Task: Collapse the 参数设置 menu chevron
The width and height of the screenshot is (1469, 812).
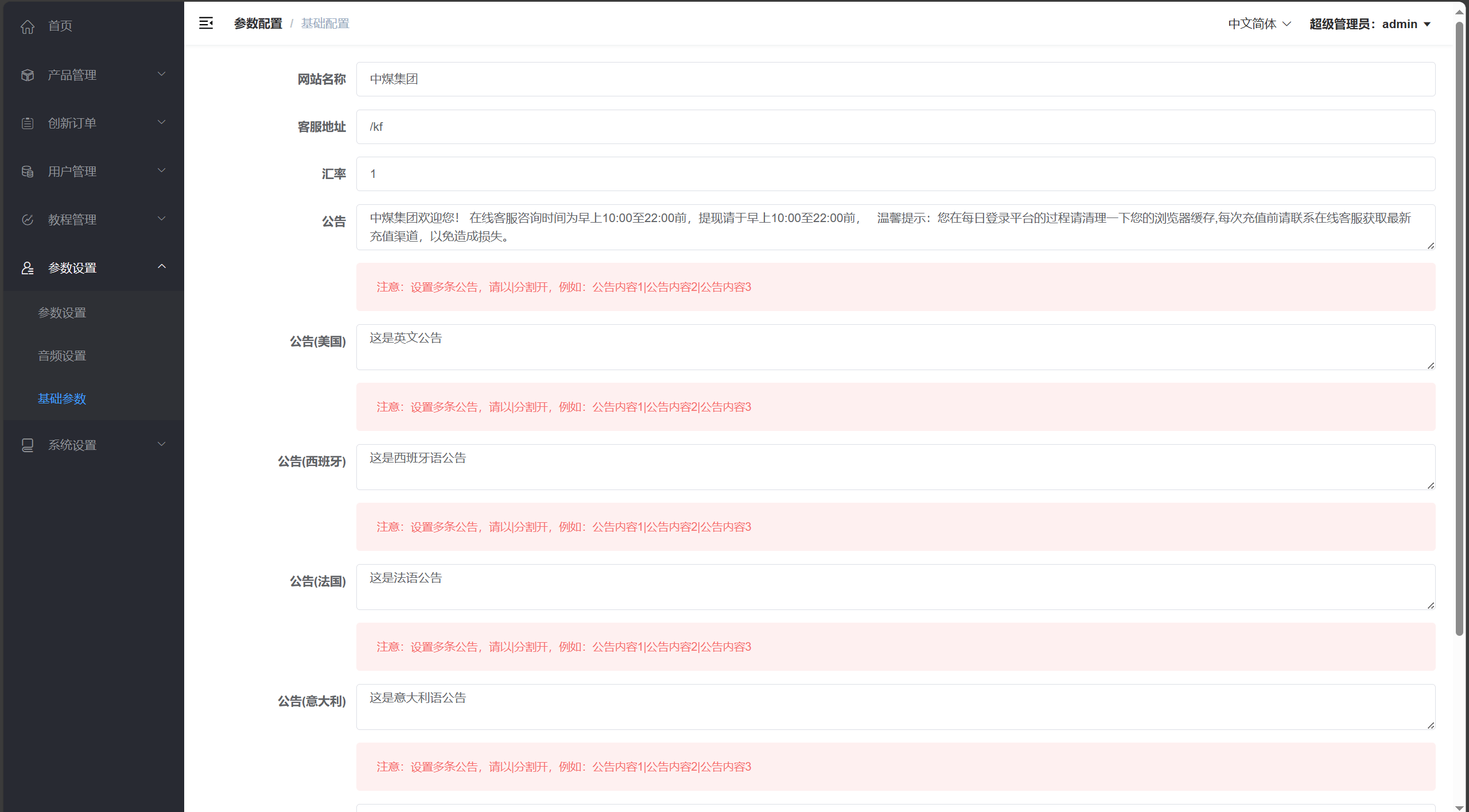Action: pyautogui.click(x=162, y=266)
